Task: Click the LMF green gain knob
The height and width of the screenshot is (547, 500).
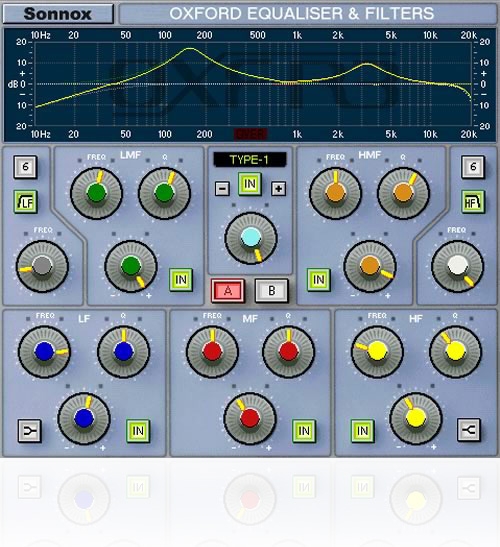Action: pos(131,267)
